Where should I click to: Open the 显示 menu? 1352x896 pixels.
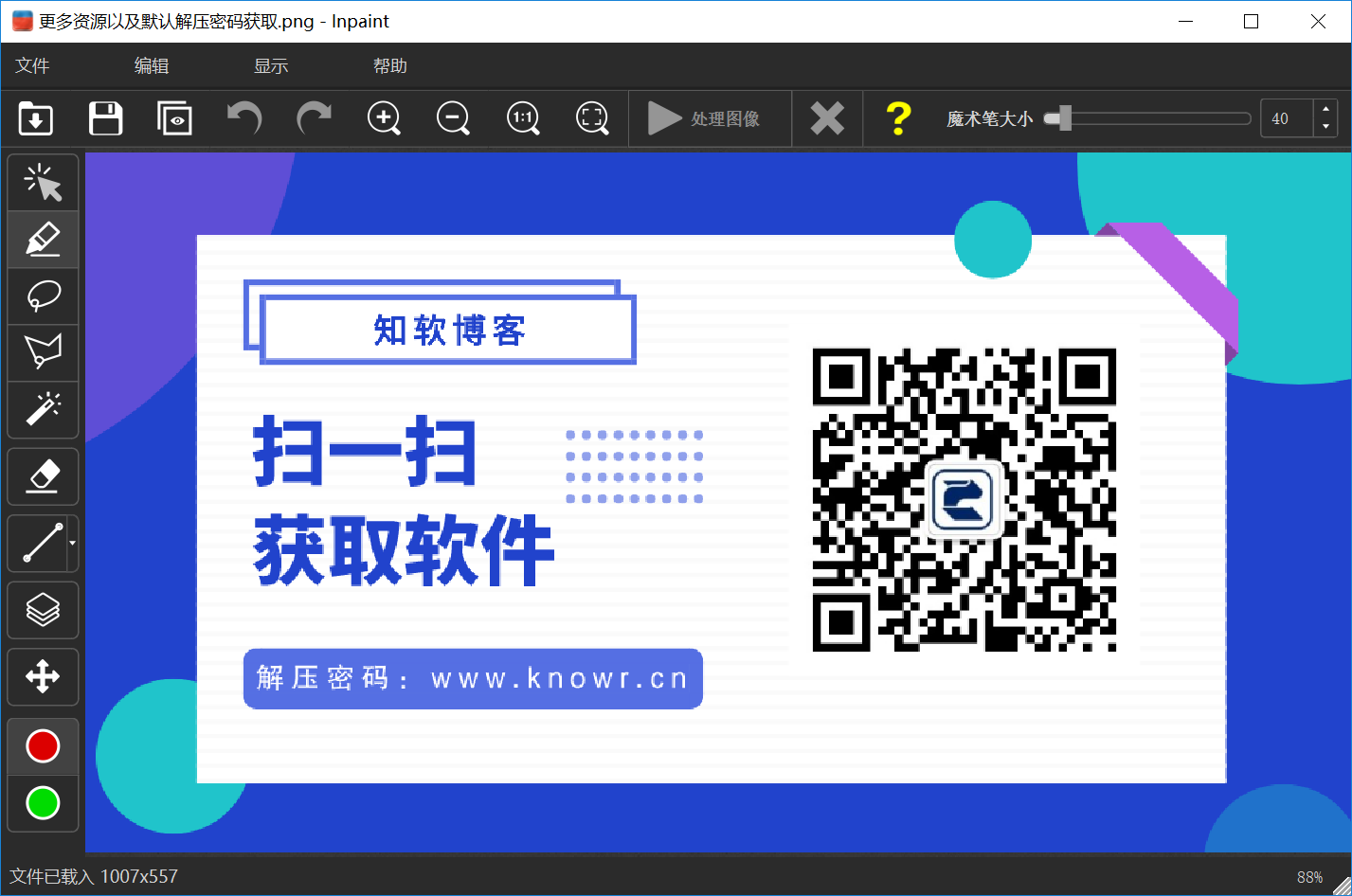click(271, 65)
